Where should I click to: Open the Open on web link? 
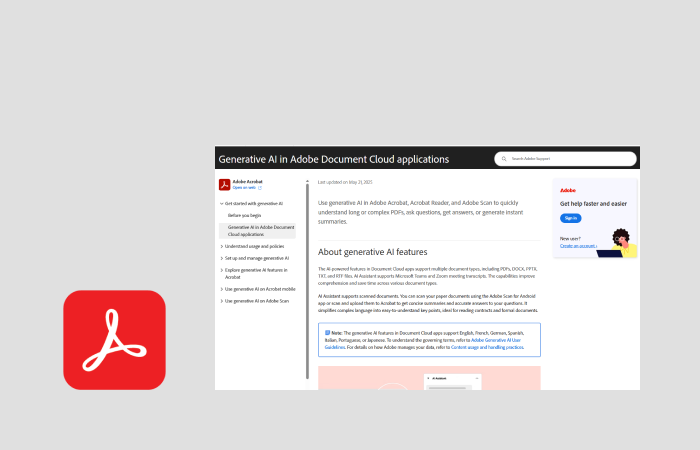[244, 188]
